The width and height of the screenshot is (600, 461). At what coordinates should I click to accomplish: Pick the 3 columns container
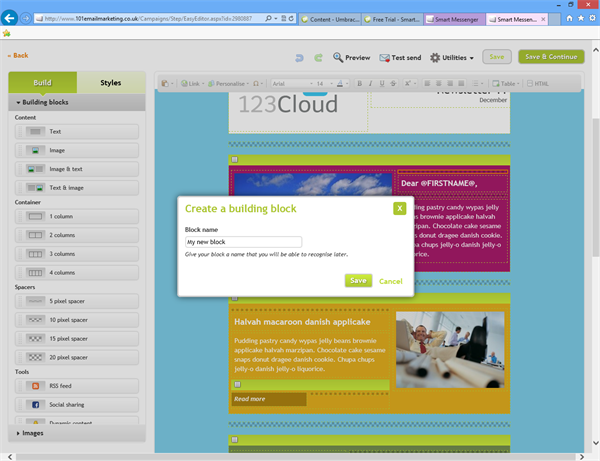(x=77, y=254)
